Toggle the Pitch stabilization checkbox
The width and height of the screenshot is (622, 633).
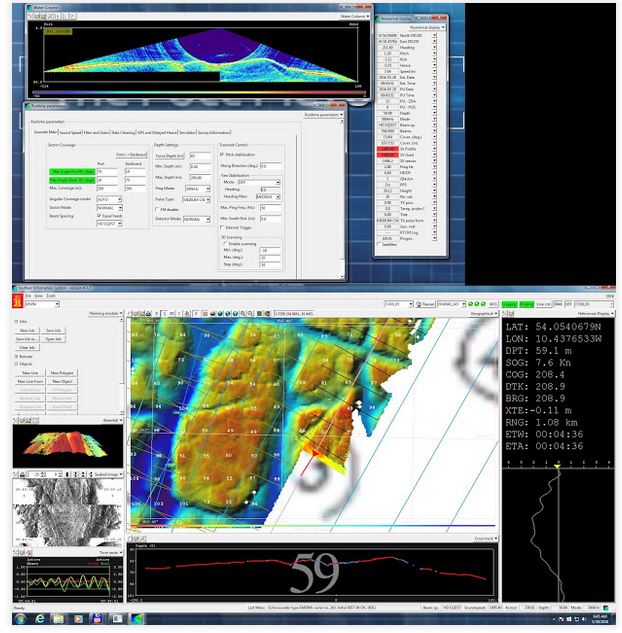click(222, 154)
